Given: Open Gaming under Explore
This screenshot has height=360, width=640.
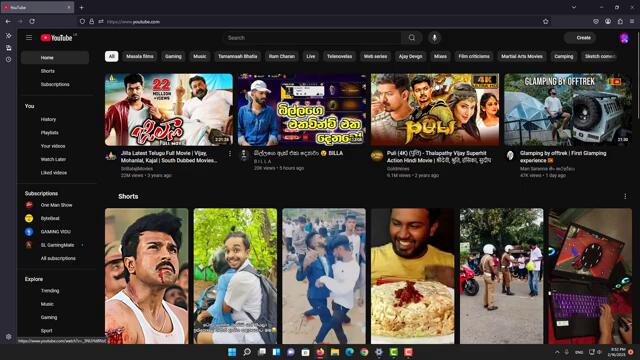Looking at the screenshot, I should click(55, 317).
